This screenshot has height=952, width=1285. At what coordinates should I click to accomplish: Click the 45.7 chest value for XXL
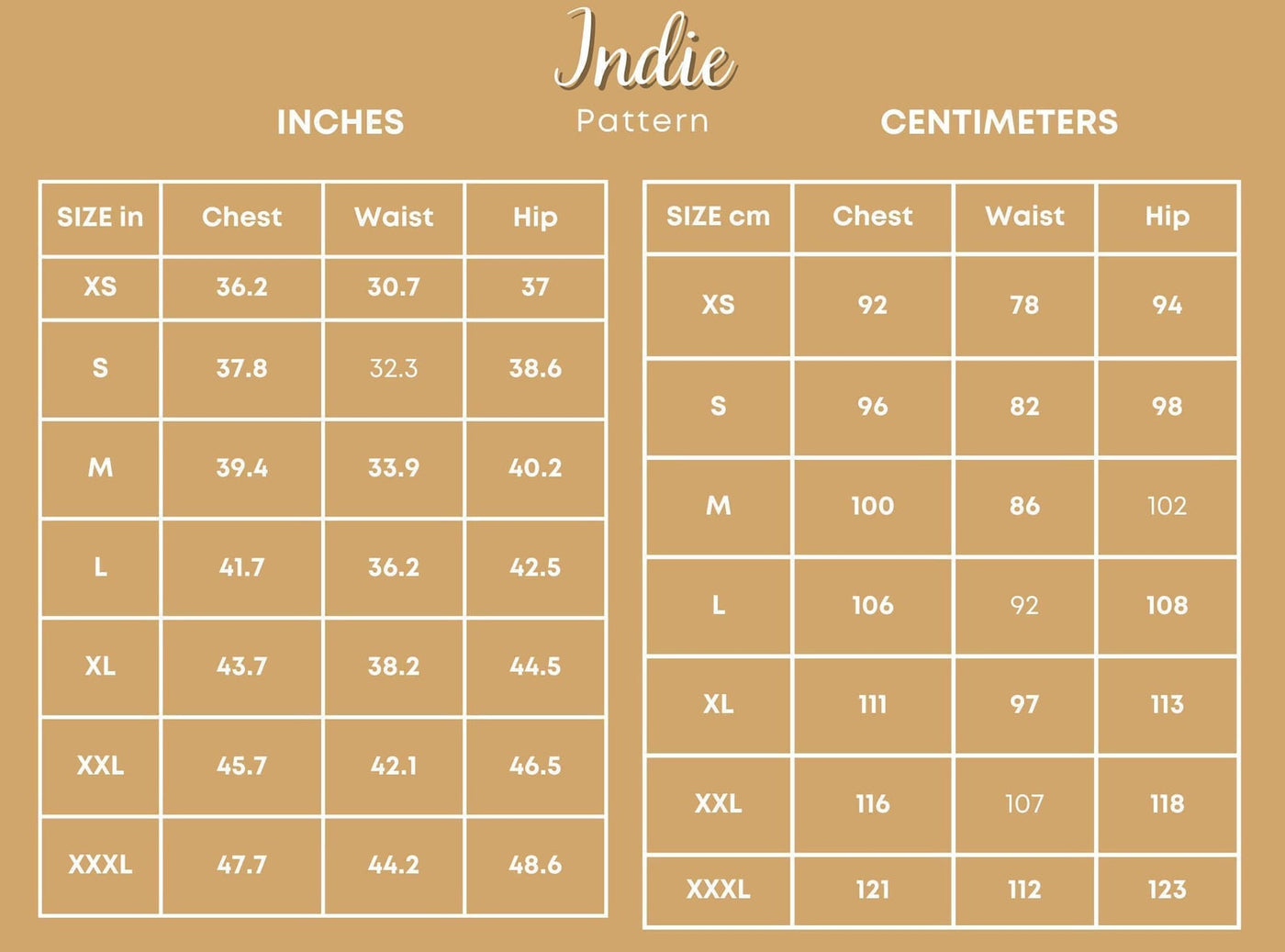241,765
